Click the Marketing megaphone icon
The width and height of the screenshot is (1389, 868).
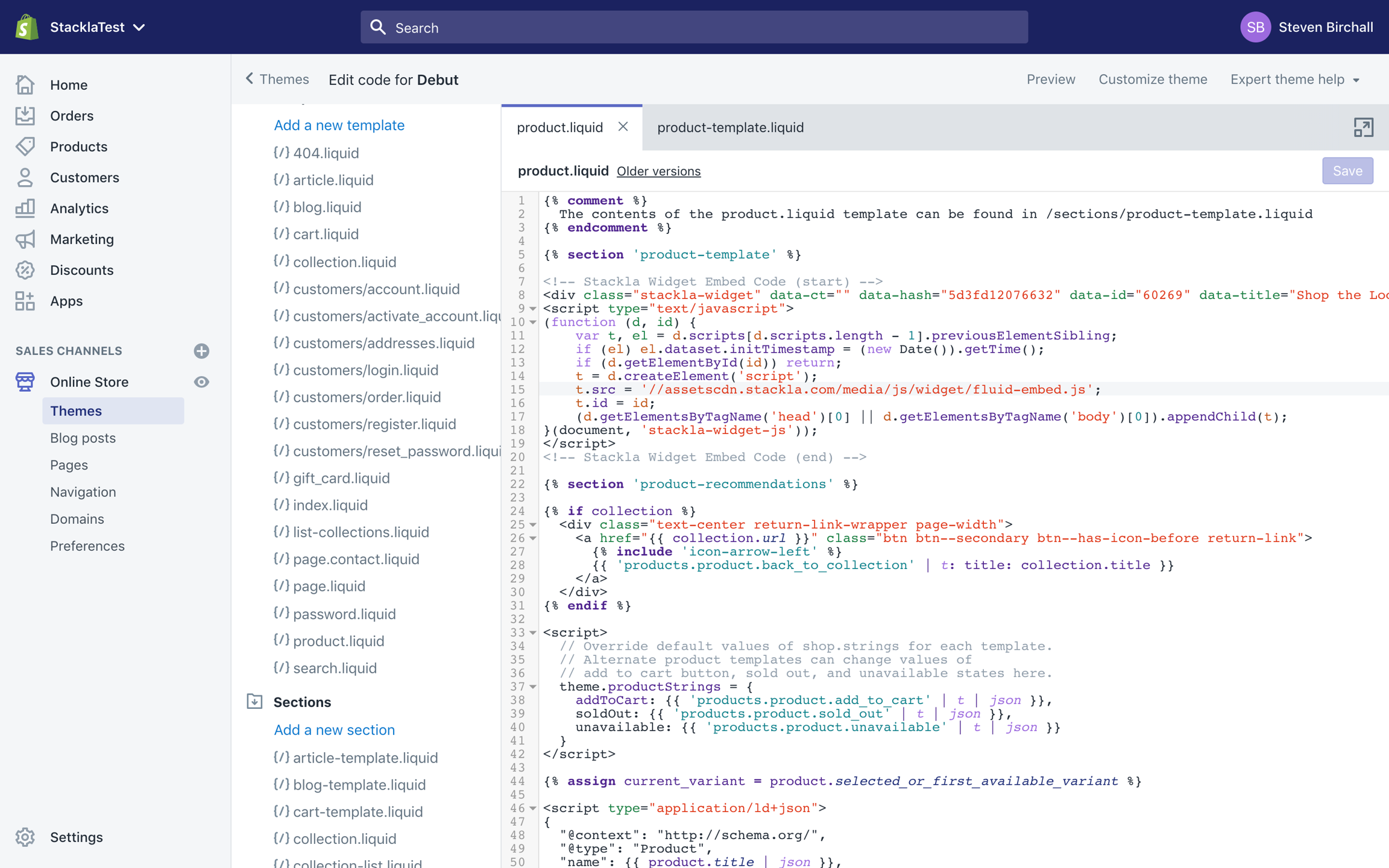point(25,239)
